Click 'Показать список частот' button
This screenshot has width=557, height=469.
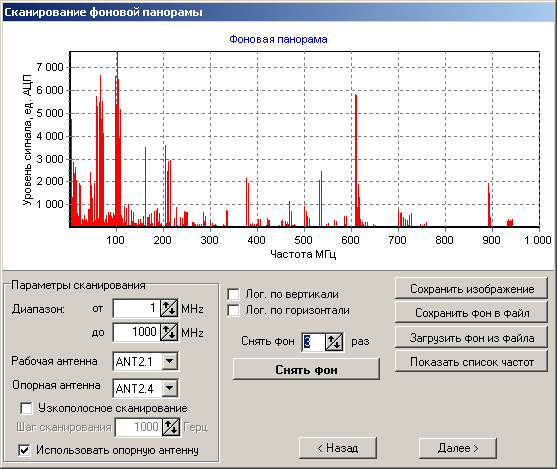471,362
